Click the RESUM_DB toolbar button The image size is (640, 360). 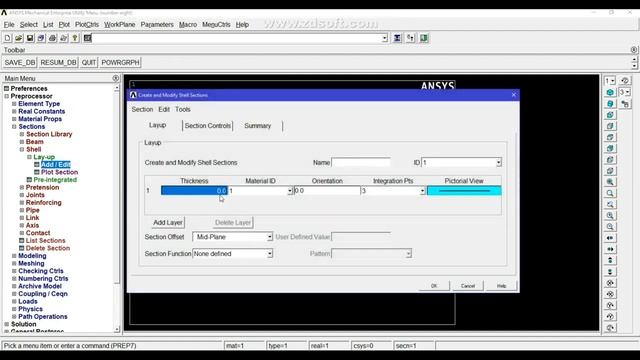[x=58, y=62]
